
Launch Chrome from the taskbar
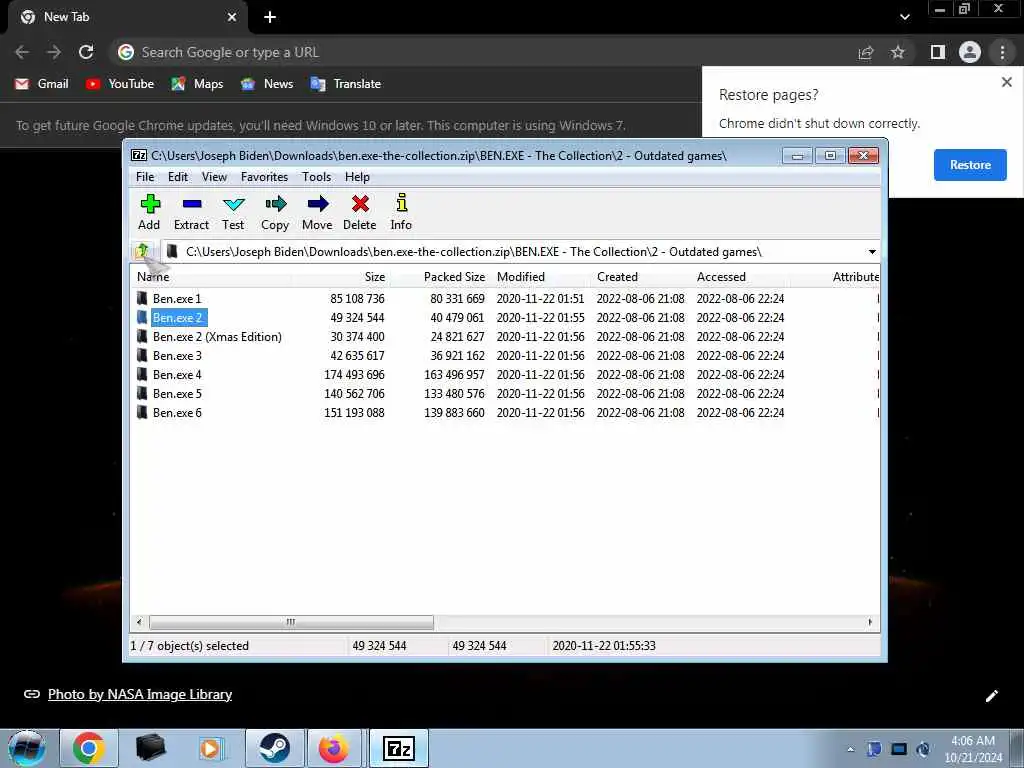(89, 748)
